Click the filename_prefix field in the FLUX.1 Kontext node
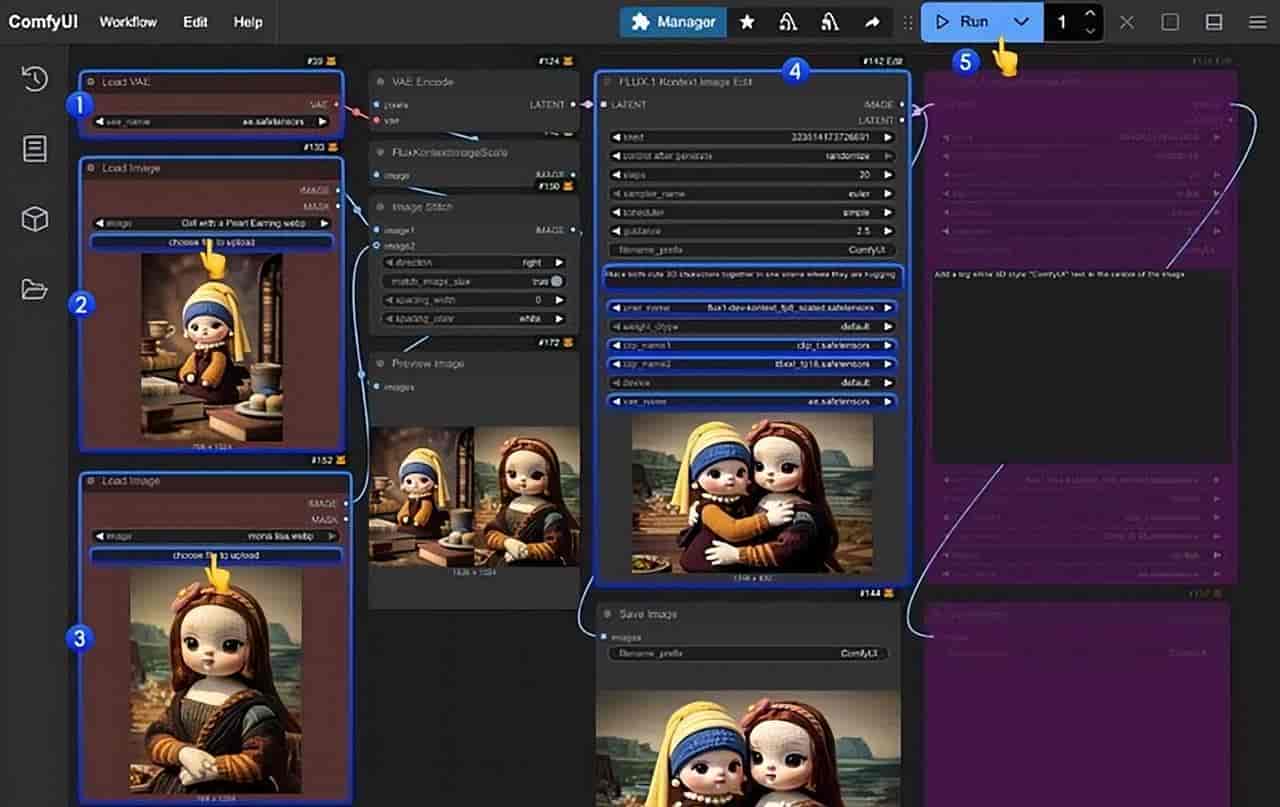 [x=753, y=250]
